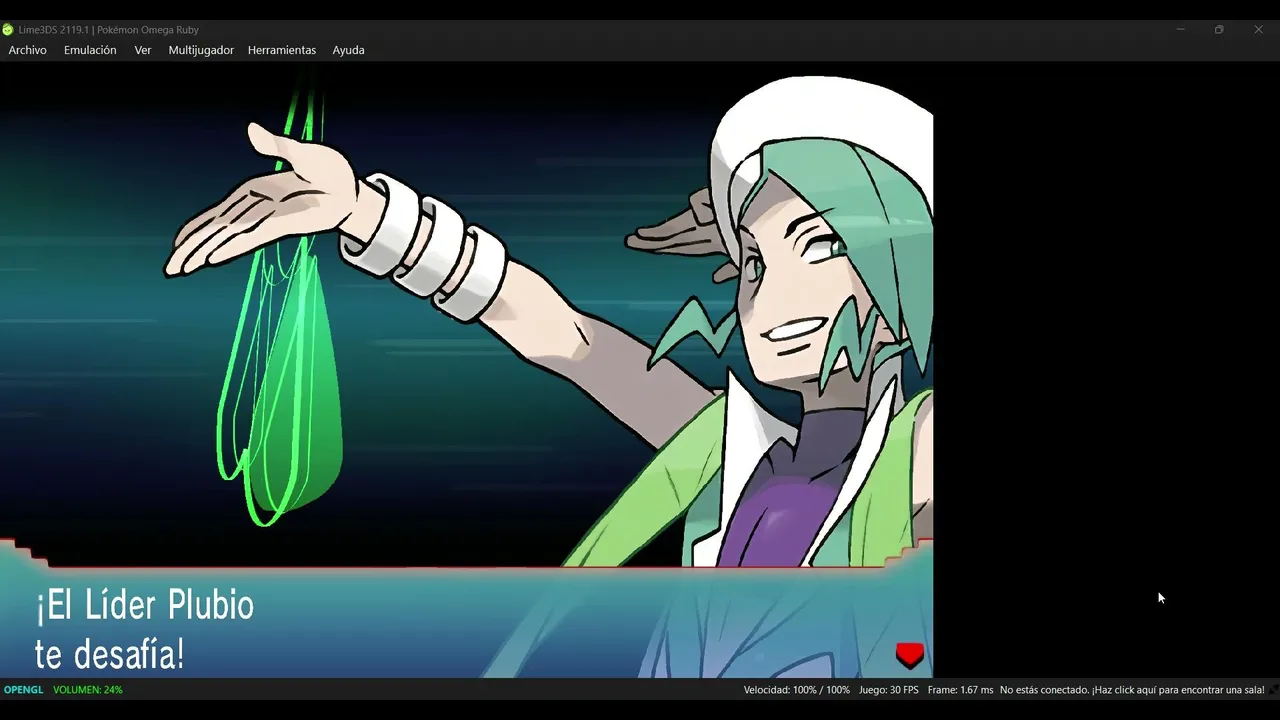Open the Ayuda menu
Screen dimensions: 1280x720
click(348, 50)
